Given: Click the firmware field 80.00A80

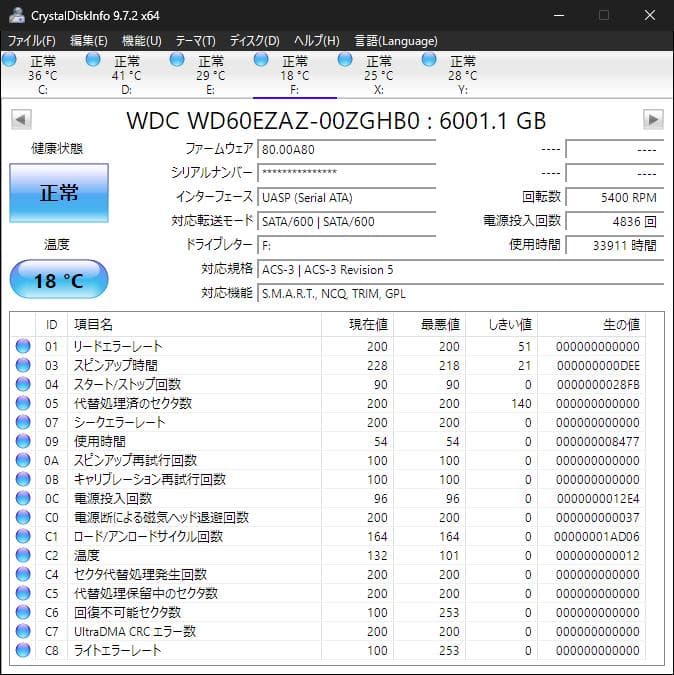Looking at the screenshot, I should click(346, 149).
